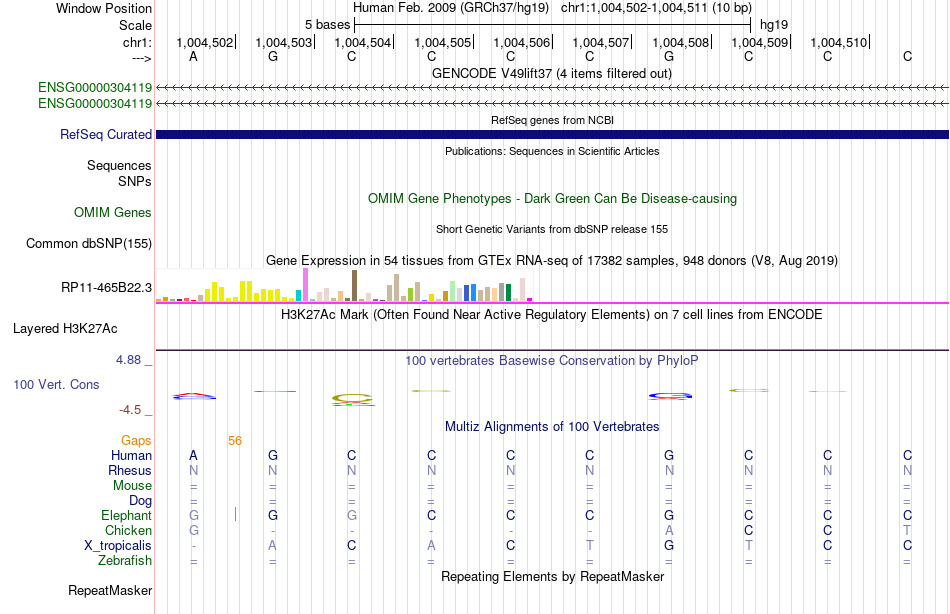This screenshot has height=614, width=950.
Task: Click the hg19 label beside scale bar
Action: (774, 25)
